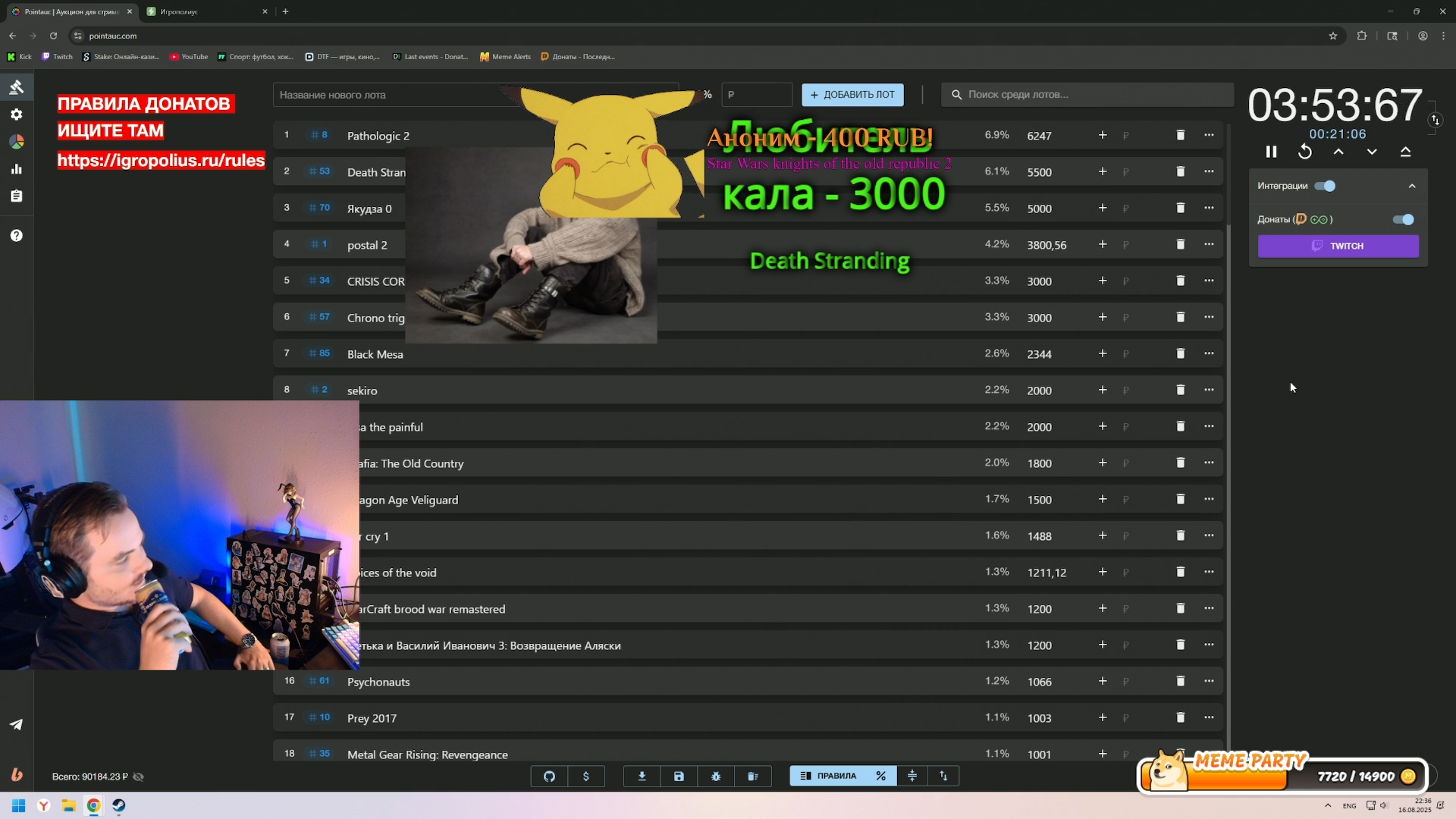
Task: Open the settings gear in the left sidebar
Action: click(16, 115)
